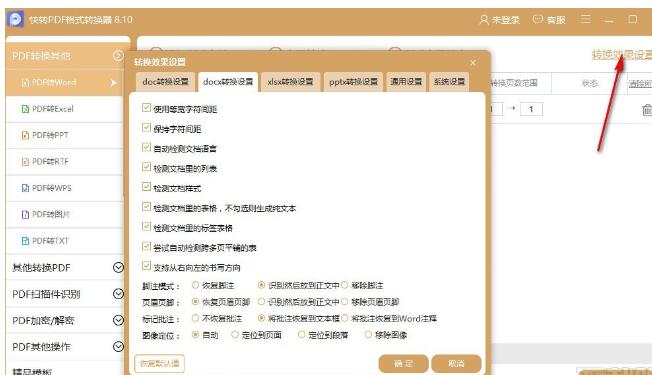The image size is (652, 375).
Task: Click the 恢复默认值 button
Action: (x=159, y=364)
